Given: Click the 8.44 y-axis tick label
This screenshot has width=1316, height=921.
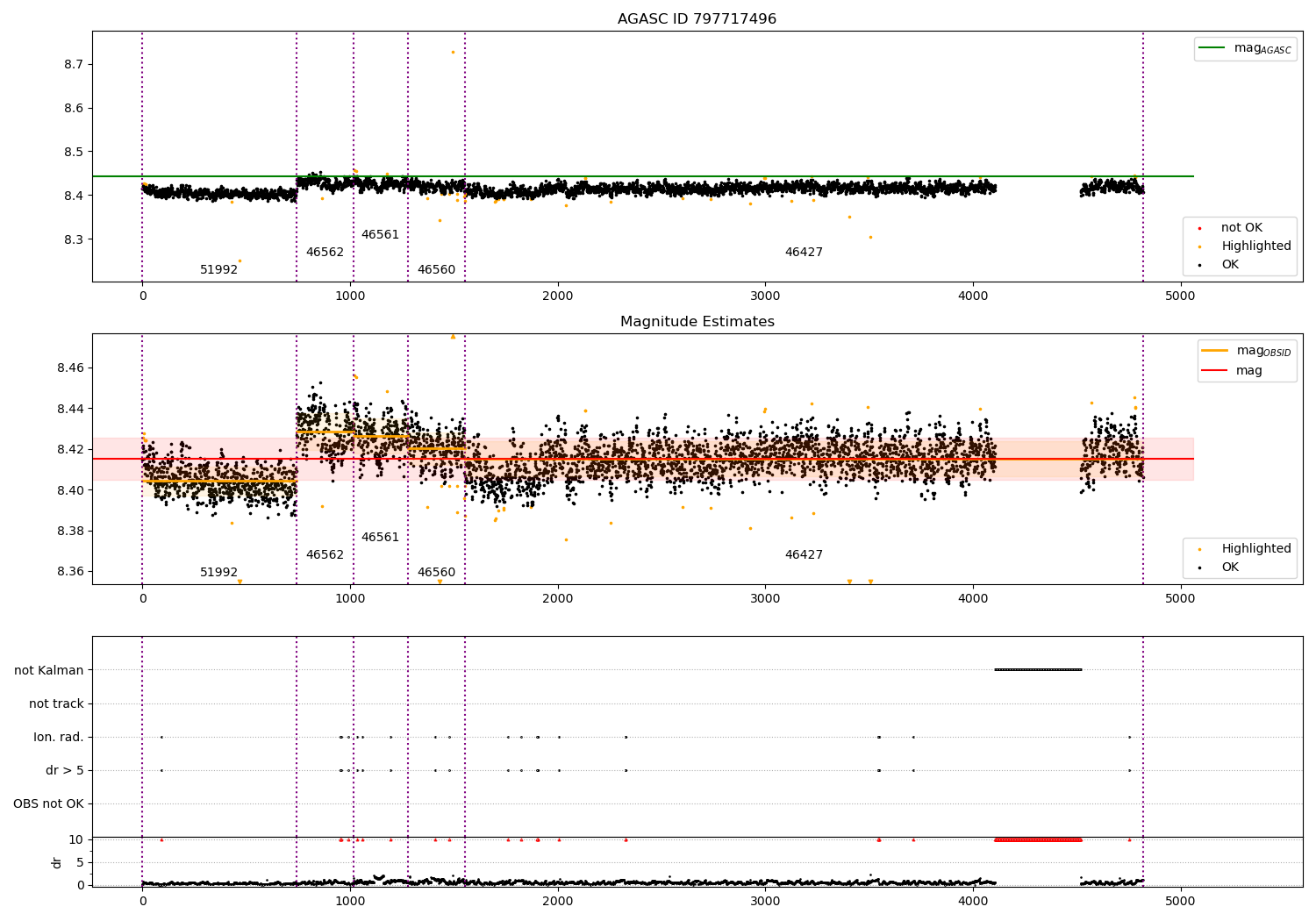Looking at the screenshot, I should pos(70,409).
